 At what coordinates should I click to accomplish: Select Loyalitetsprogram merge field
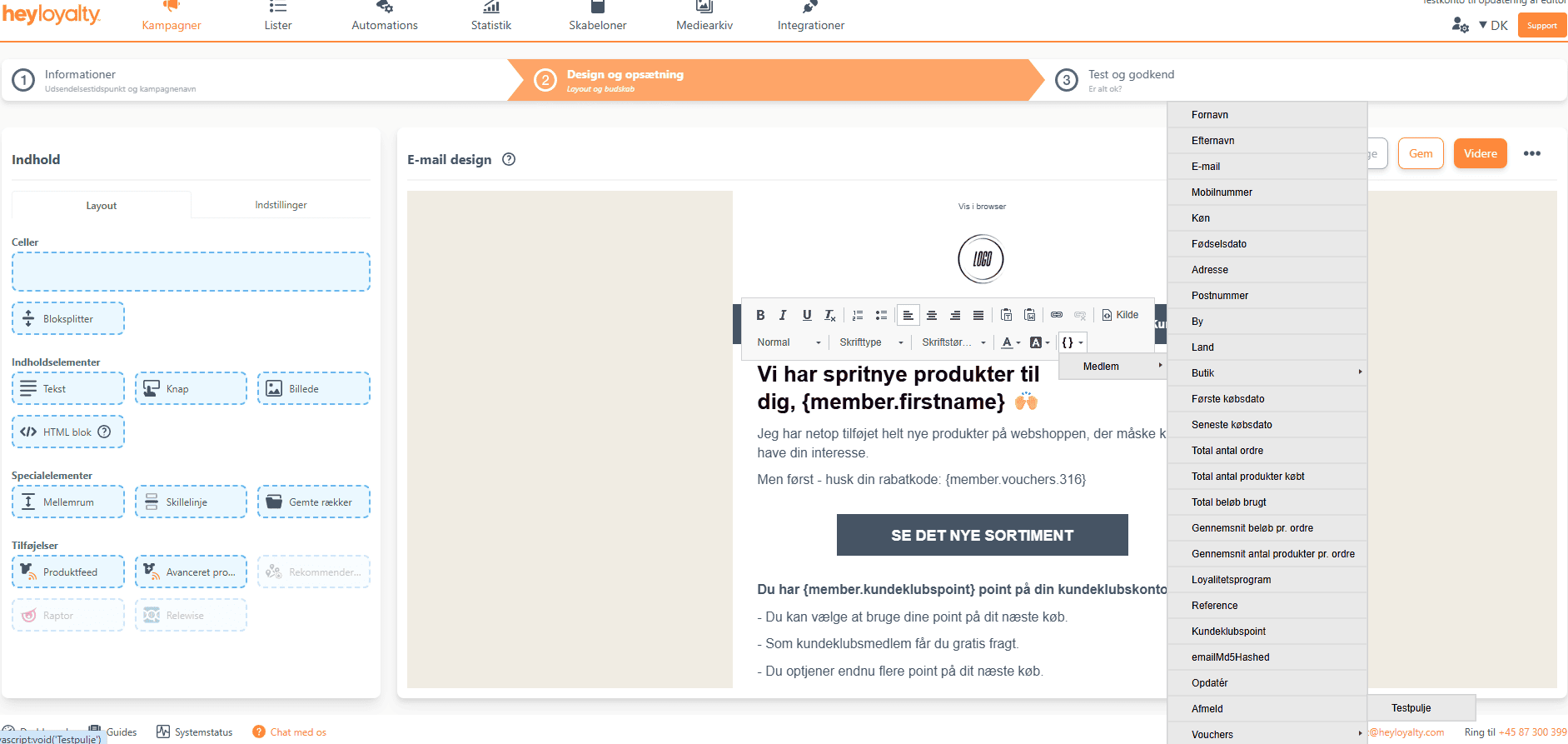click(1267, 580)
